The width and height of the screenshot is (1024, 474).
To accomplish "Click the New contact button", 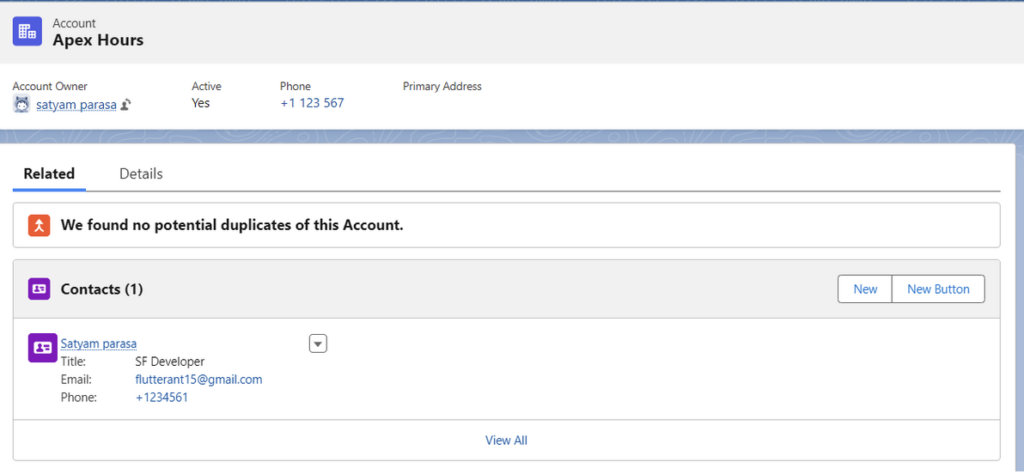I will 865,289.
